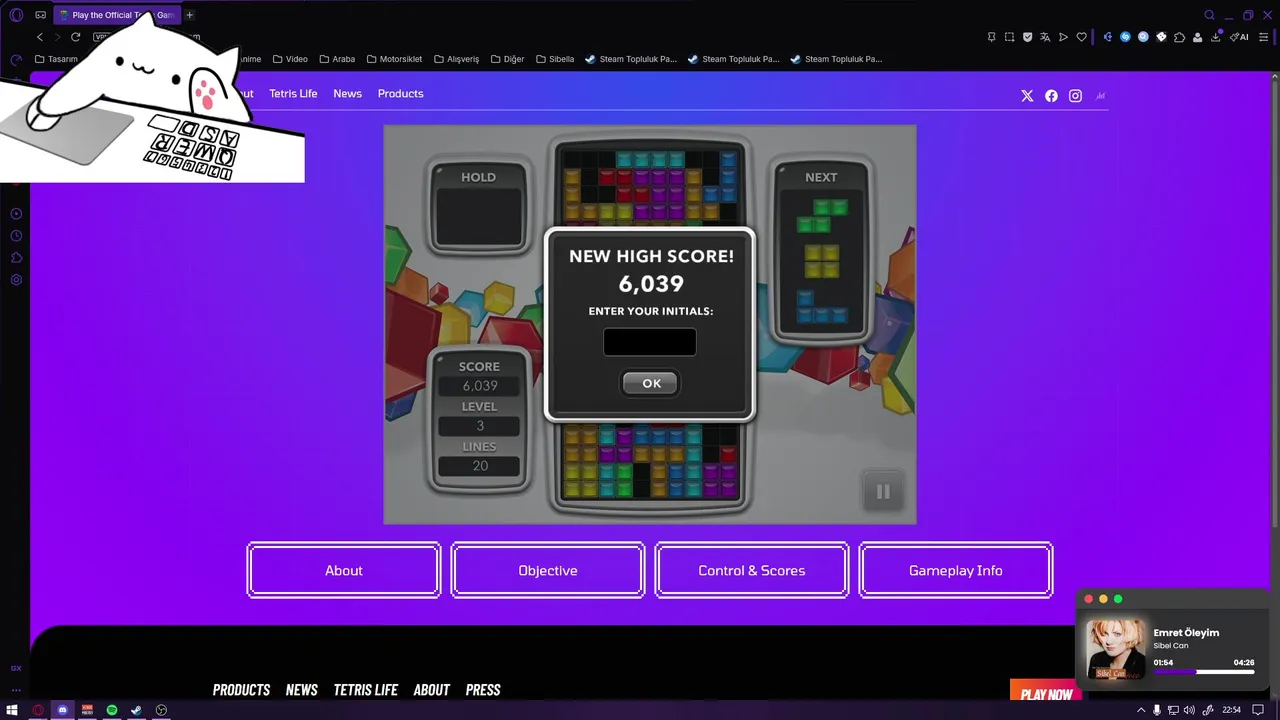This screenshot has width=1280, height=720.
Task: Open the profile account icon
Action: 1198,37
